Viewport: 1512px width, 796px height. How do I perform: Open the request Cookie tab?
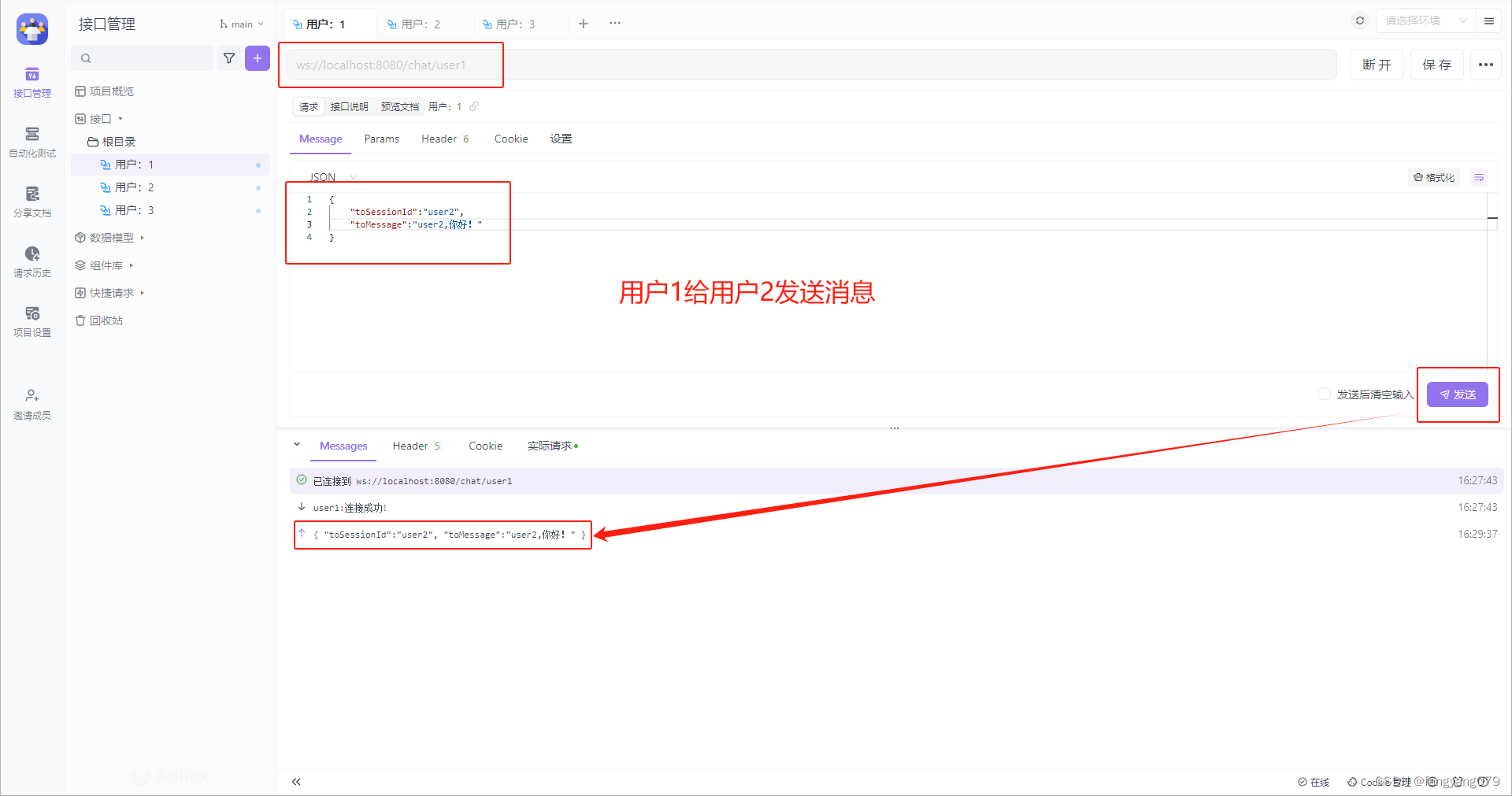[511, 139]
